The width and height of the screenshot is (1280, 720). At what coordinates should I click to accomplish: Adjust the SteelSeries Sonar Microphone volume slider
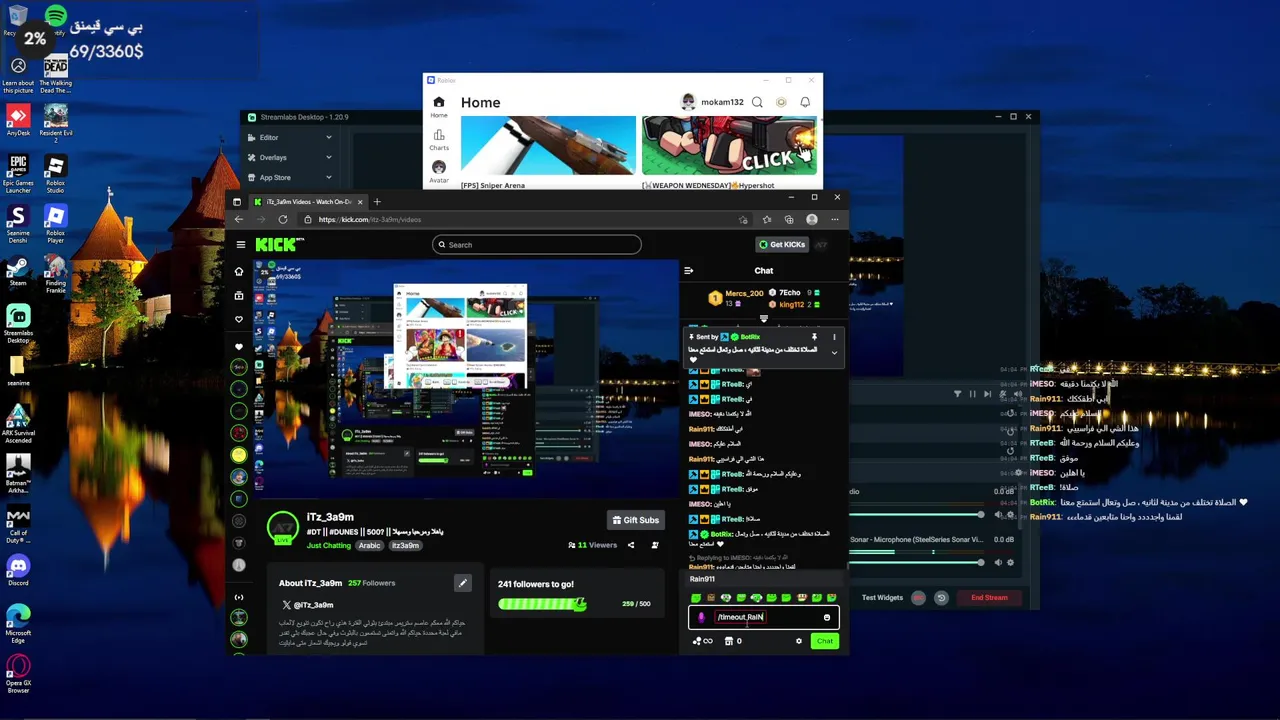point(917,562)
